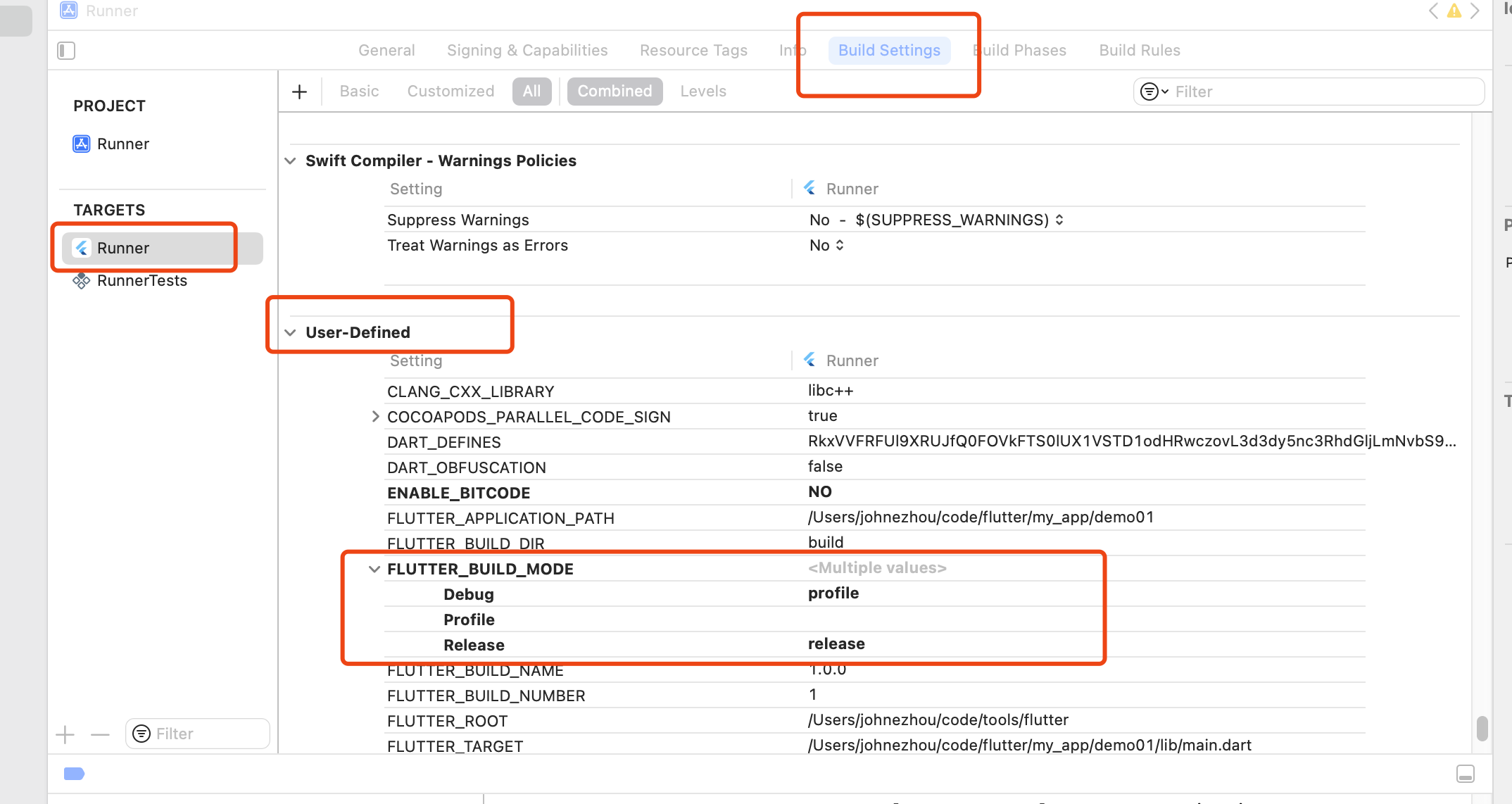Open Treat Warnings as Errors value popup
Image resolution: width=1512 pixels, height=804 pixels.
click(x=826, y=245)
